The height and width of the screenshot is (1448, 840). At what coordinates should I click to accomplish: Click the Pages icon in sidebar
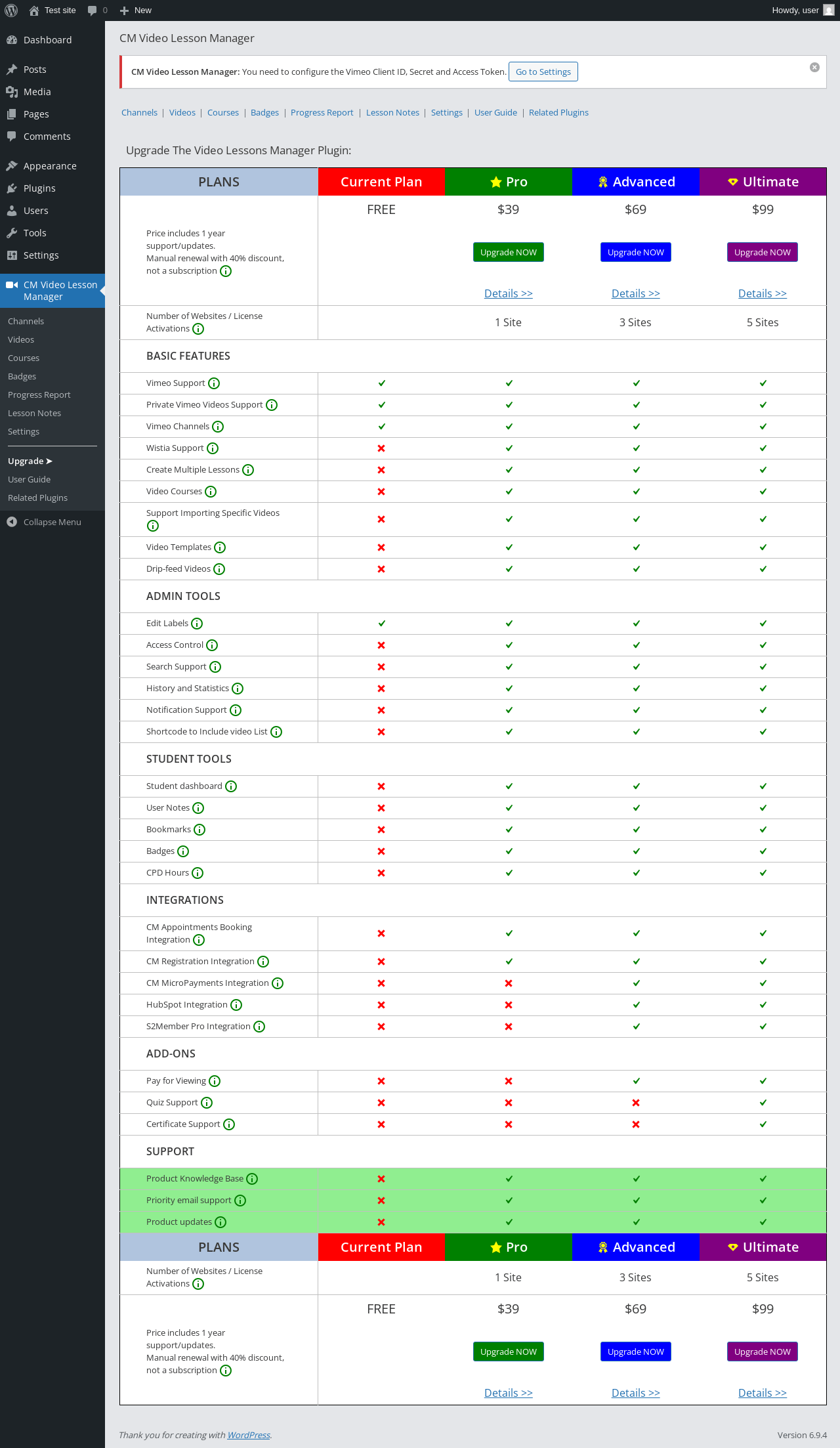point(12,114)
